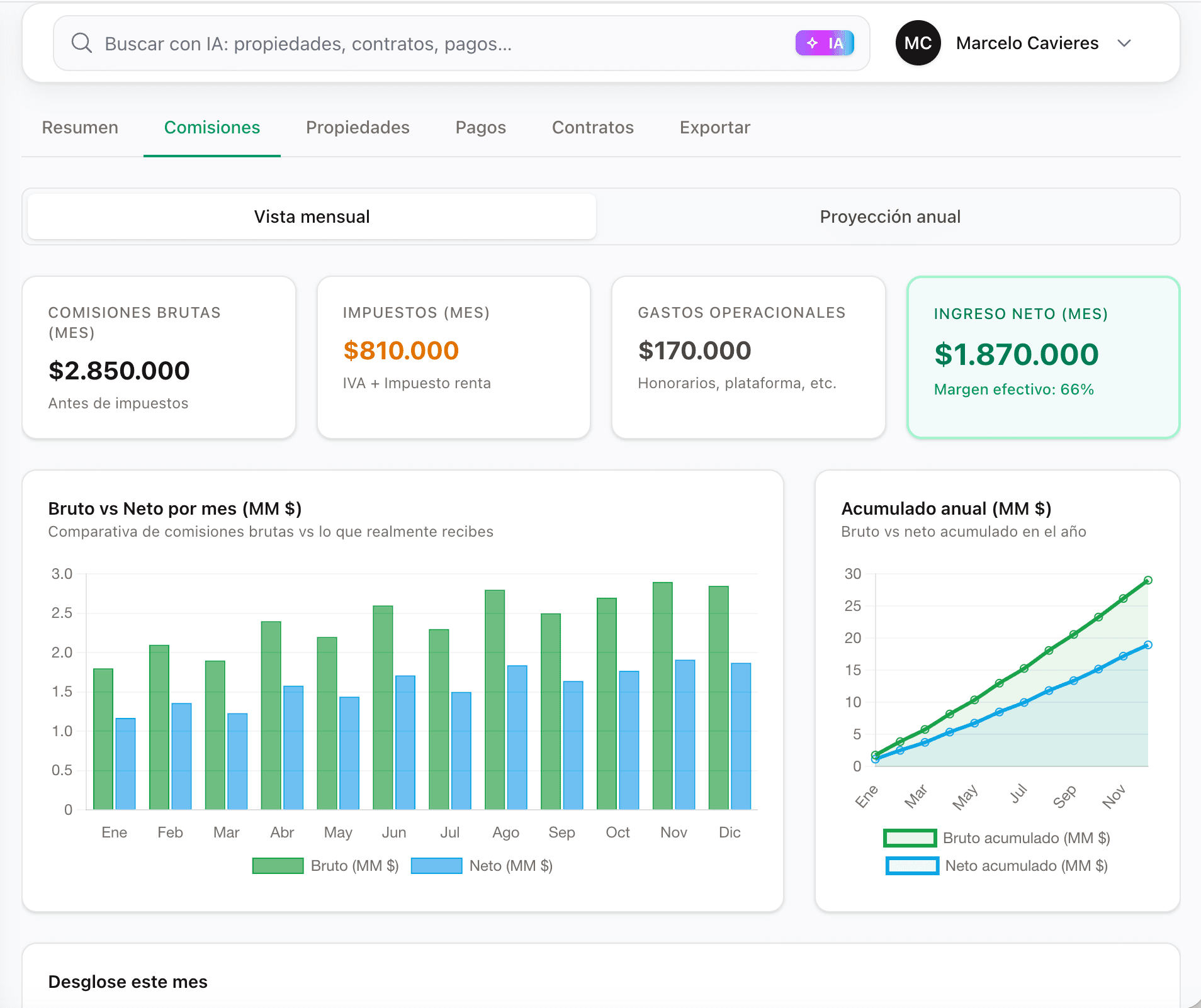
Task: Click the last point on Bruto acumulado line
Action: (x=1147, y=580)
